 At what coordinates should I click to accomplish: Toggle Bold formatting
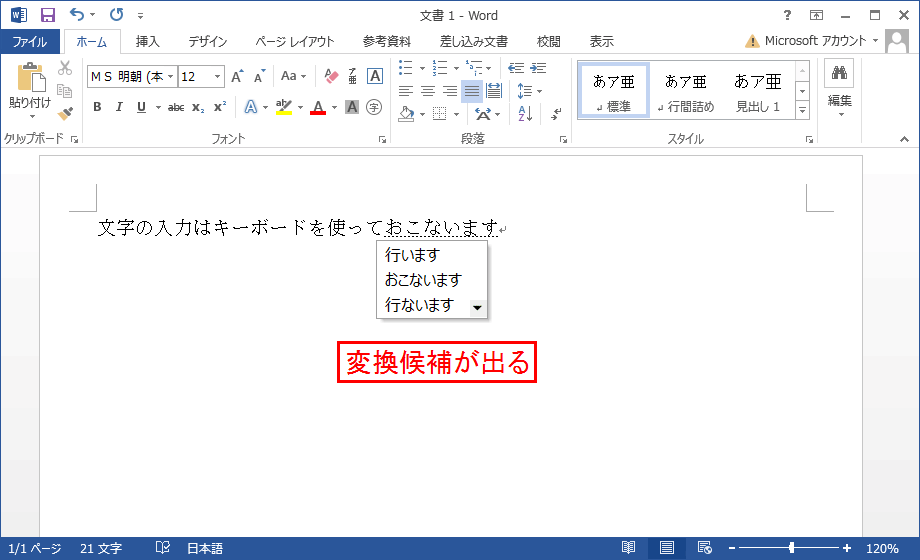(x=97, y=107)
